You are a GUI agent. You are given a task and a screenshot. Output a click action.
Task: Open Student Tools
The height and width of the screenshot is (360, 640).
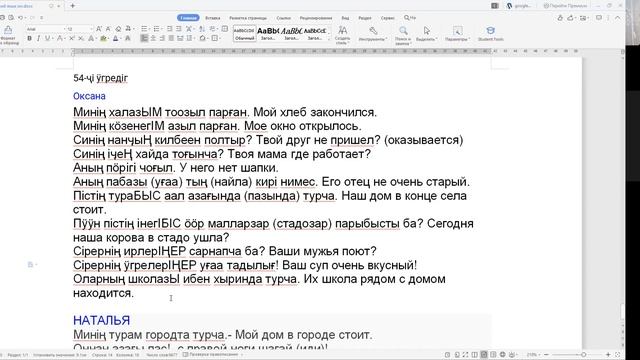(491, 34)
